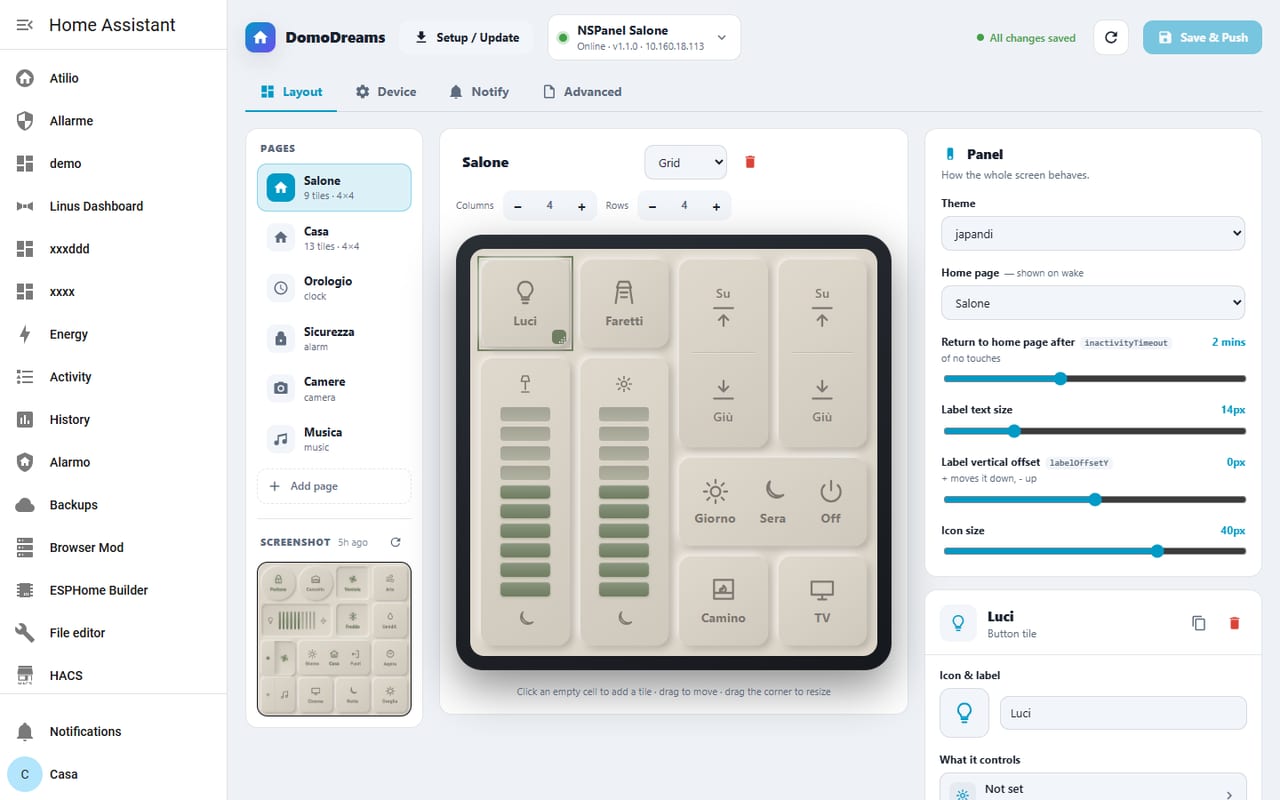Click the DomoDreams home logo icon

pos(260,37)
